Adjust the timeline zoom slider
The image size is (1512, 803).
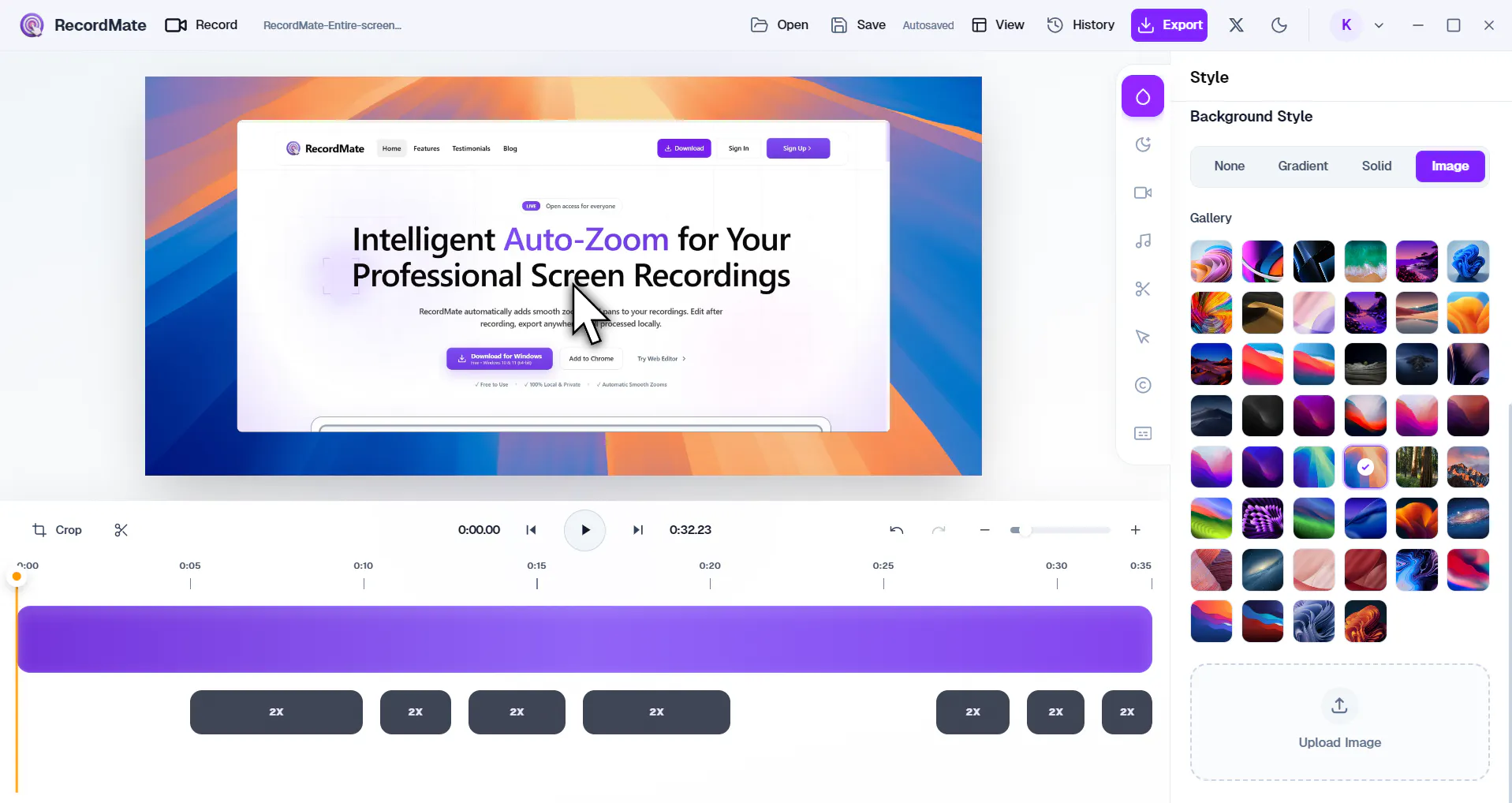(x=1060, y=530)
